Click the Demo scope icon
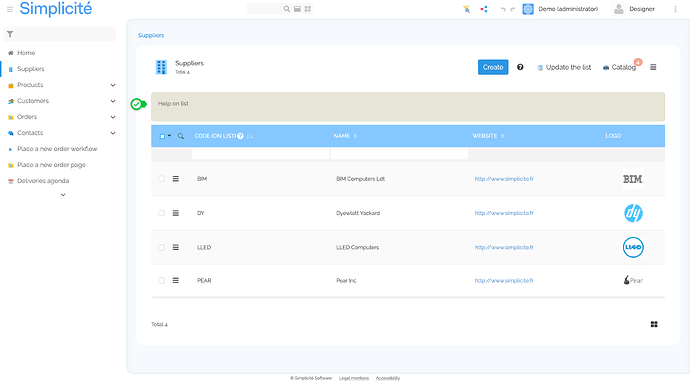 point(528,9)
